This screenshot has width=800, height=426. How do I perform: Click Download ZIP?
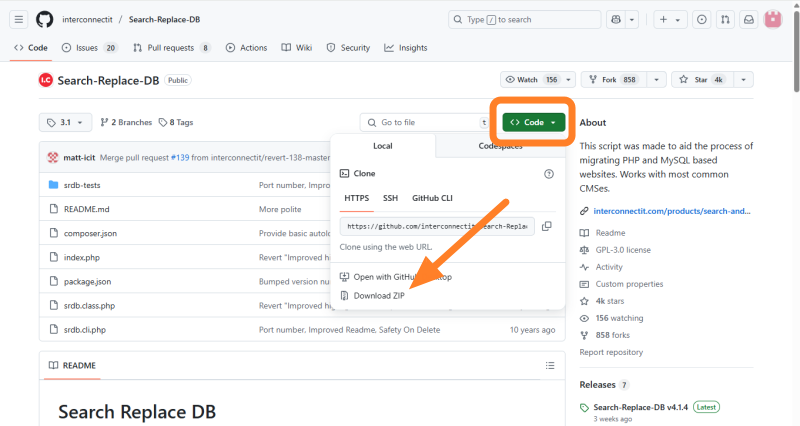tap(372, 296)
